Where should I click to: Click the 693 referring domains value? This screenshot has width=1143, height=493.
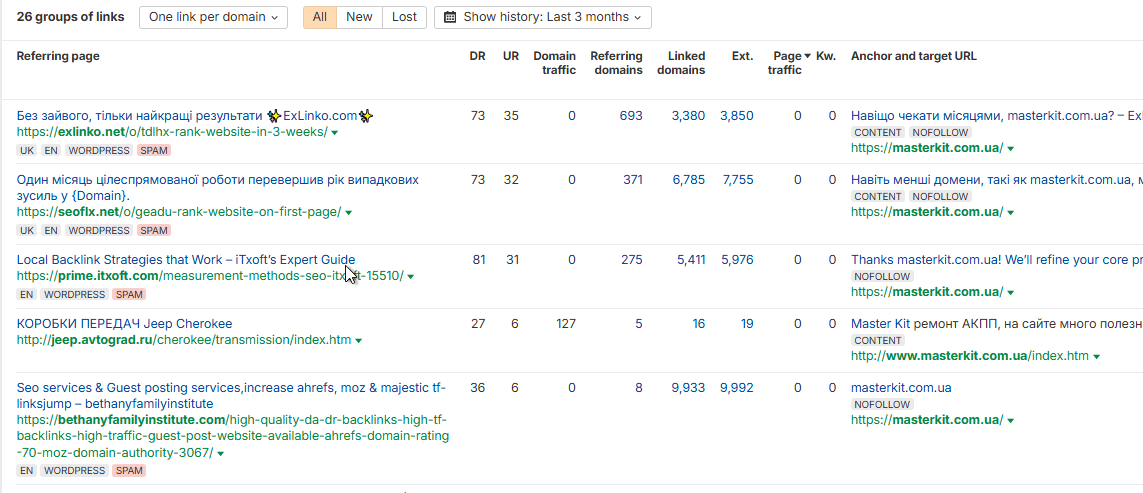(631, 116)
